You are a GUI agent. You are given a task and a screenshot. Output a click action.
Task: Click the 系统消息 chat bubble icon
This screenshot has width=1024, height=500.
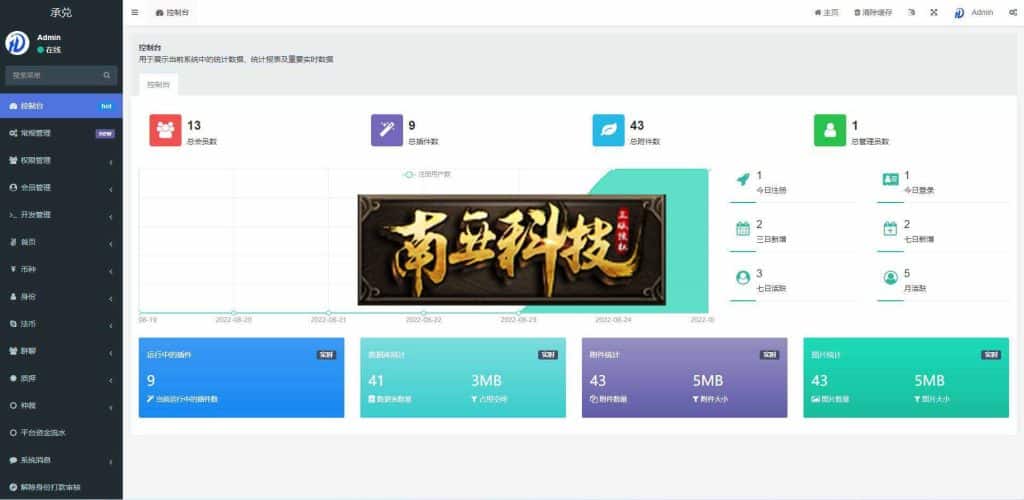pos(13,460)
